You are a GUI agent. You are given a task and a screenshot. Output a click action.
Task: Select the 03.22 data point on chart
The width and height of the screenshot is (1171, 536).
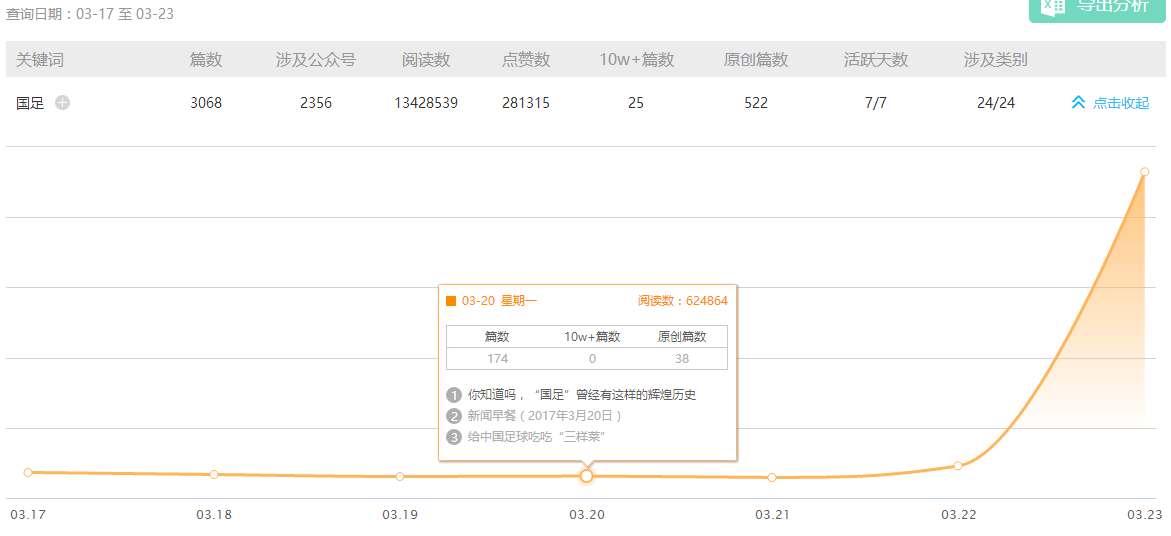958,466
